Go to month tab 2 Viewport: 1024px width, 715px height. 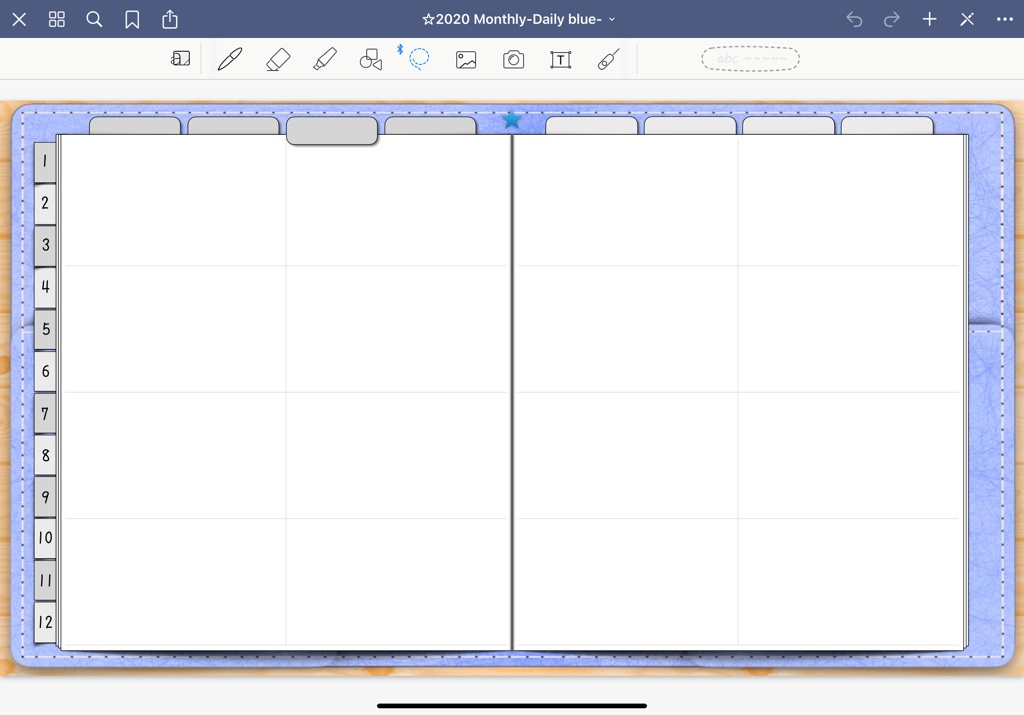(x=44, y=203)
